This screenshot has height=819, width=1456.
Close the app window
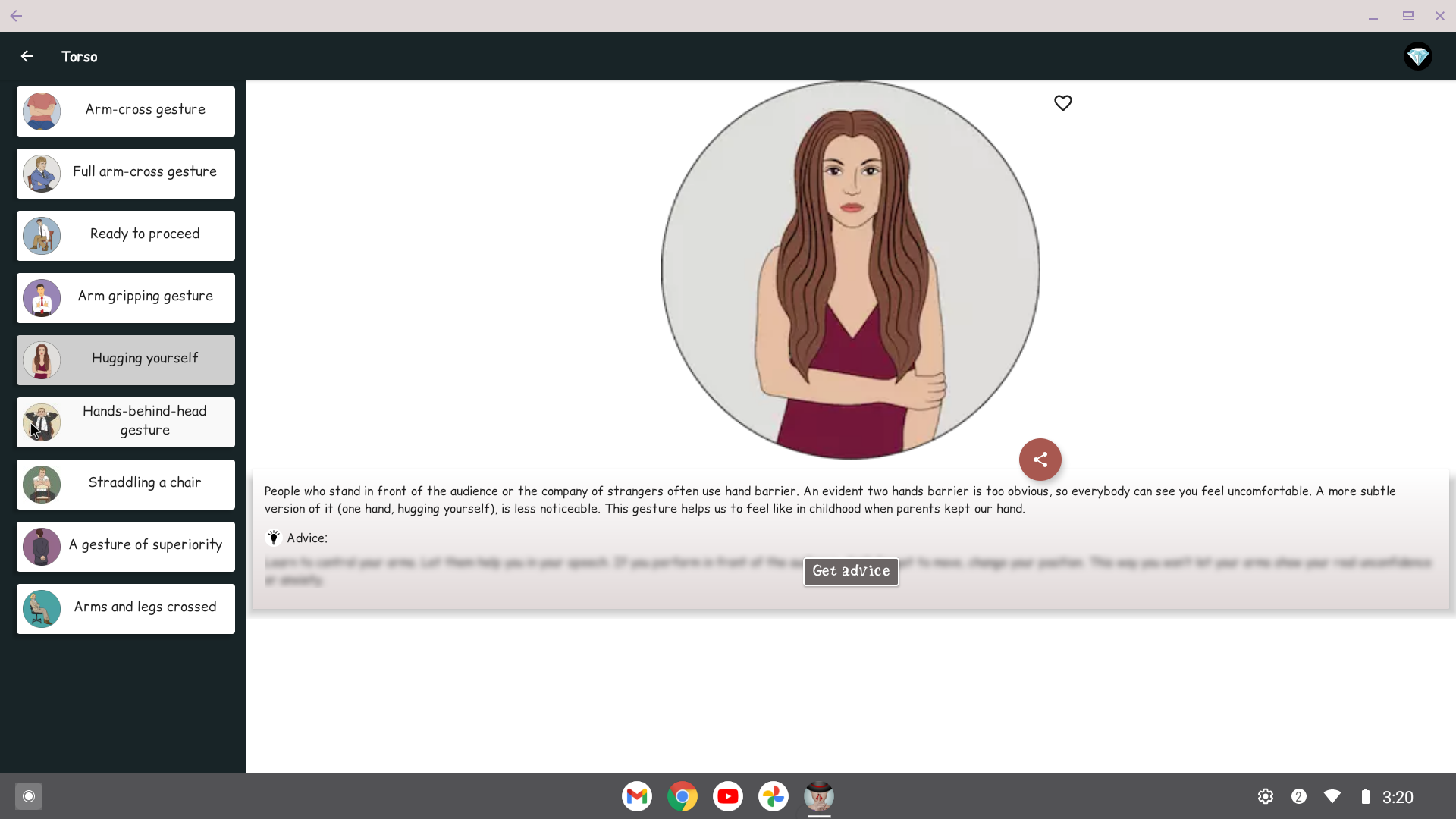[x=1440, y=16]
